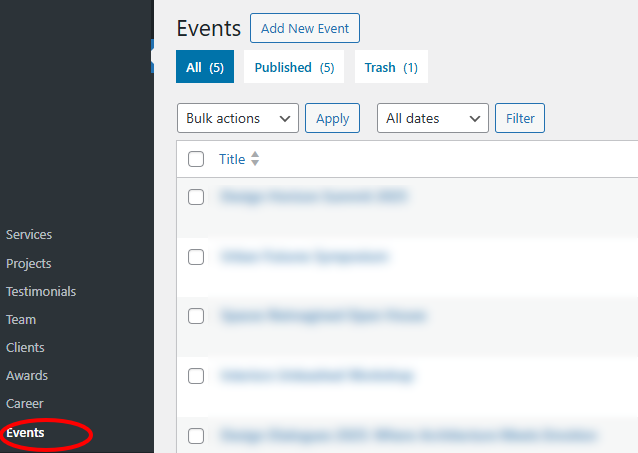Open Services in the sidebar menu
The width and height of the screenshot is (638, 453).
tap(29, 235)
